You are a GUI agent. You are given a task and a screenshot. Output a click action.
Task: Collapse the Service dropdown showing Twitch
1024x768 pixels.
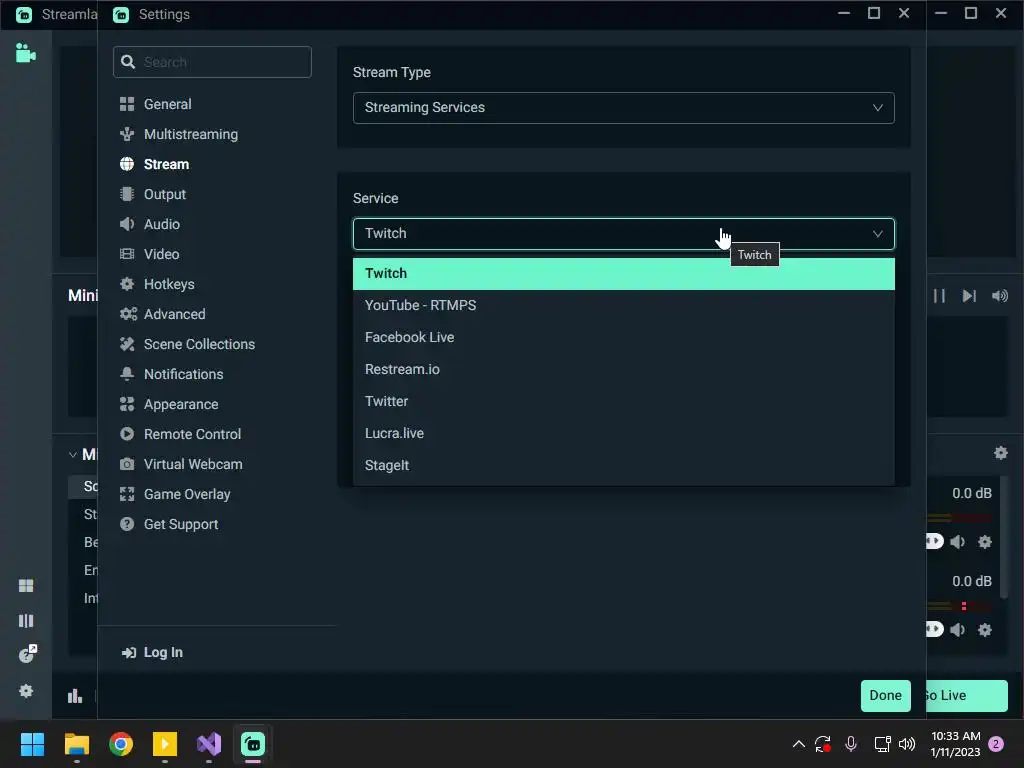tap(624, 234)
